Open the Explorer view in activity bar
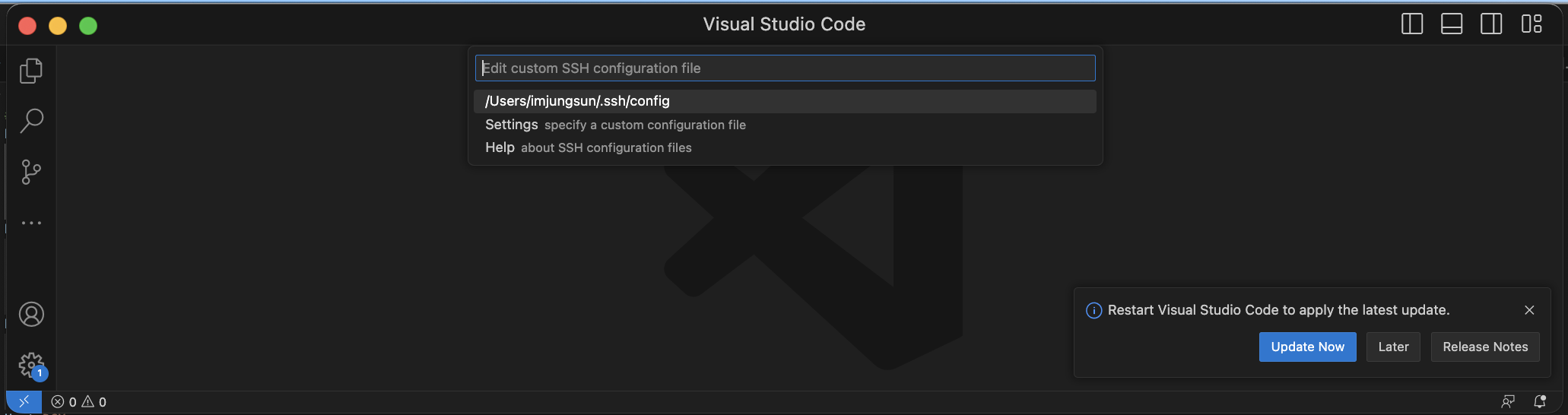The image size is (1568, 415). [x=31, y=71]
